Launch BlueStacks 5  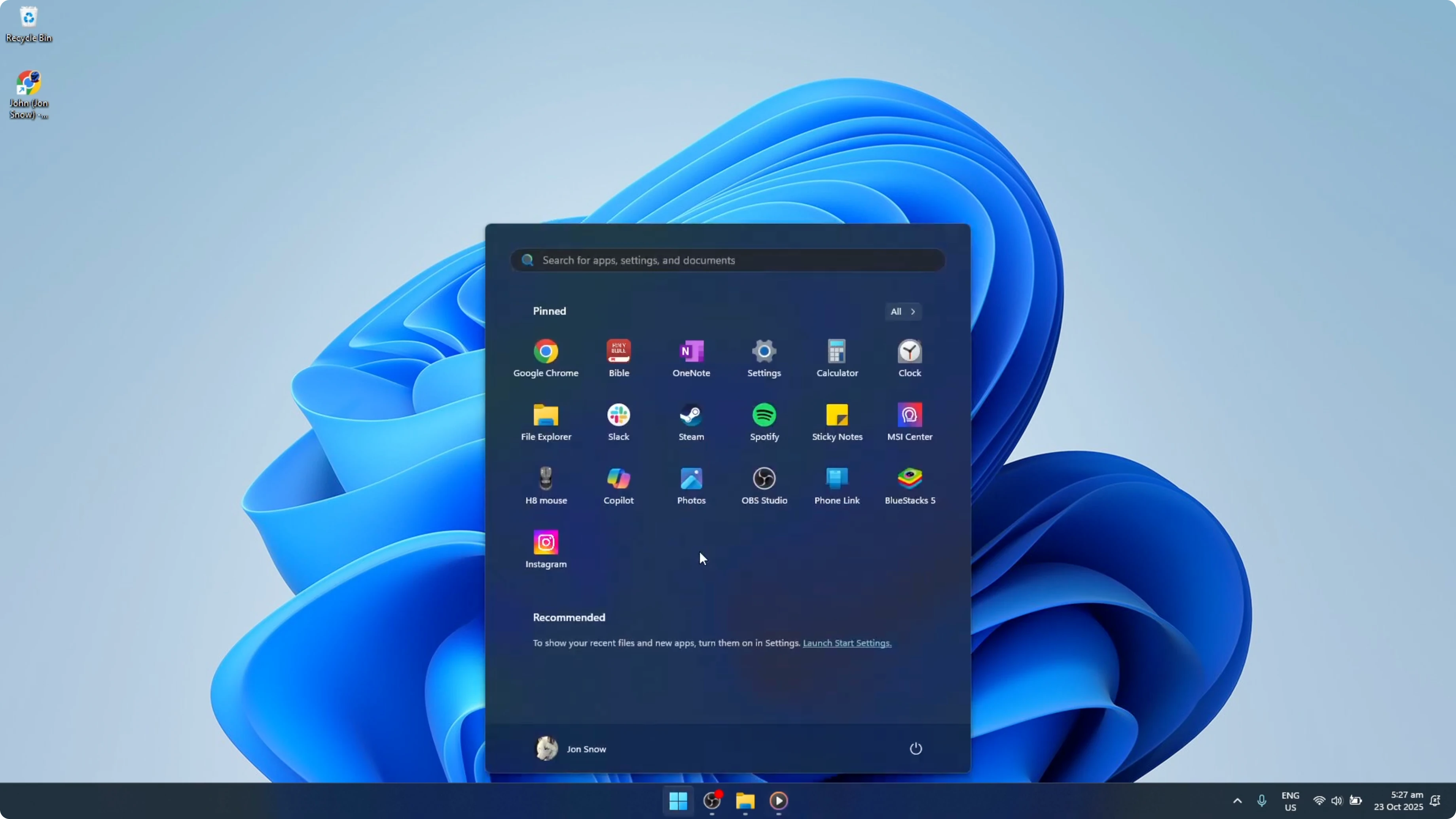(910, 486)
